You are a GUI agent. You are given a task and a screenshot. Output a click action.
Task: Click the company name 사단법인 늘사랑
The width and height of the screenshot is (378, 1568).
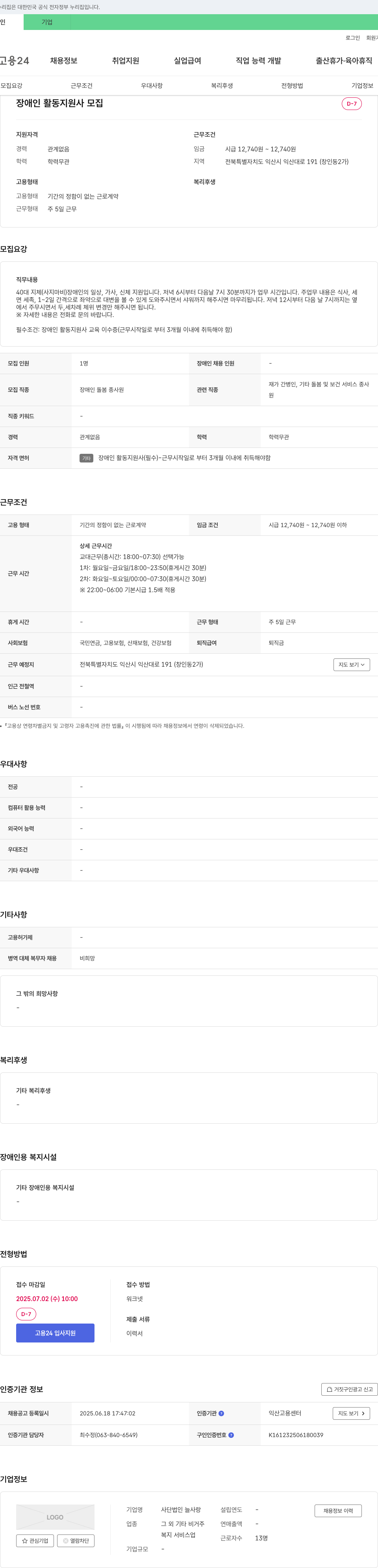coord(180,1510)
